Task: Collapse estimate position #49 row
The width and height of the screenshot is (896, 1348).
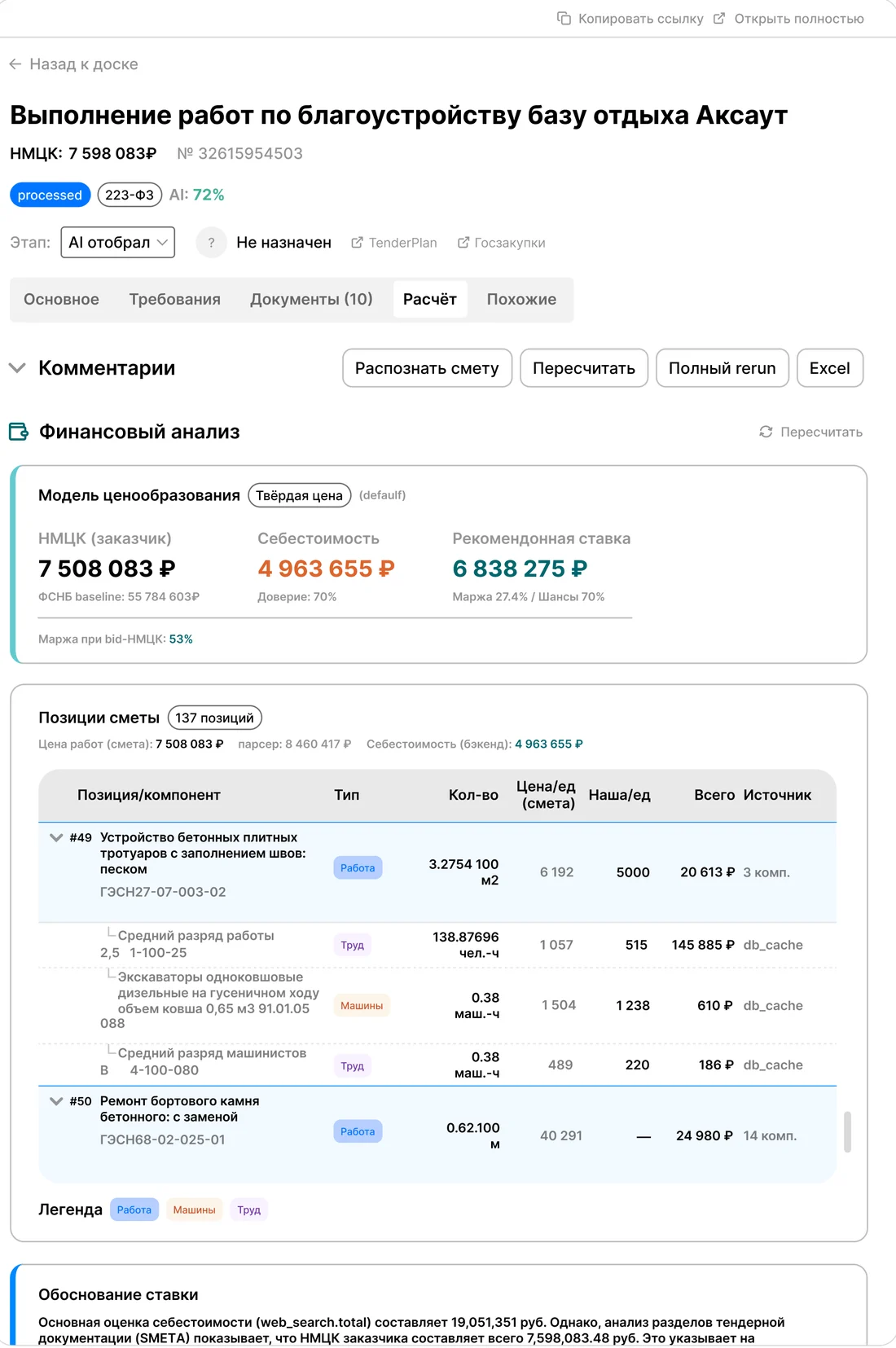Action: coord(56,837)
